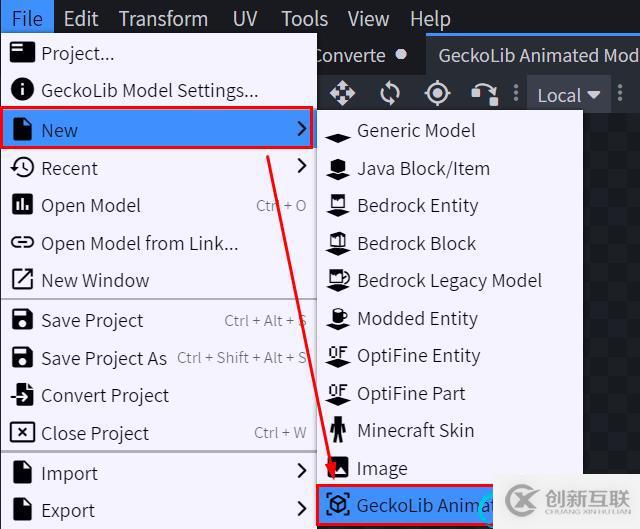Expand the Recent submenu arrow
The image size is (640, 529).
[x=301, y=167]
